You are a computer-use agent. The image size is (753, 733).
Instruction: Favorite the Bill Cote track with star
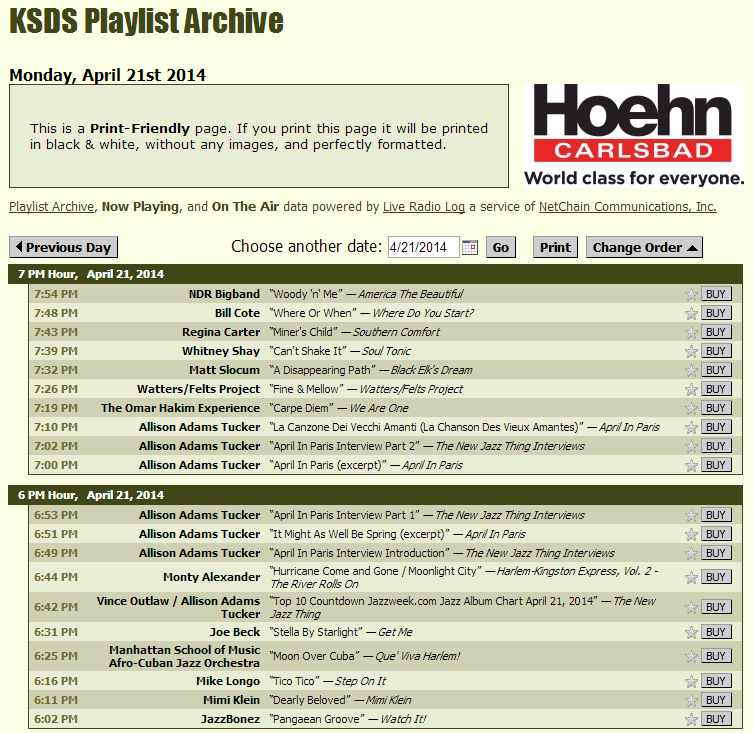691,313
